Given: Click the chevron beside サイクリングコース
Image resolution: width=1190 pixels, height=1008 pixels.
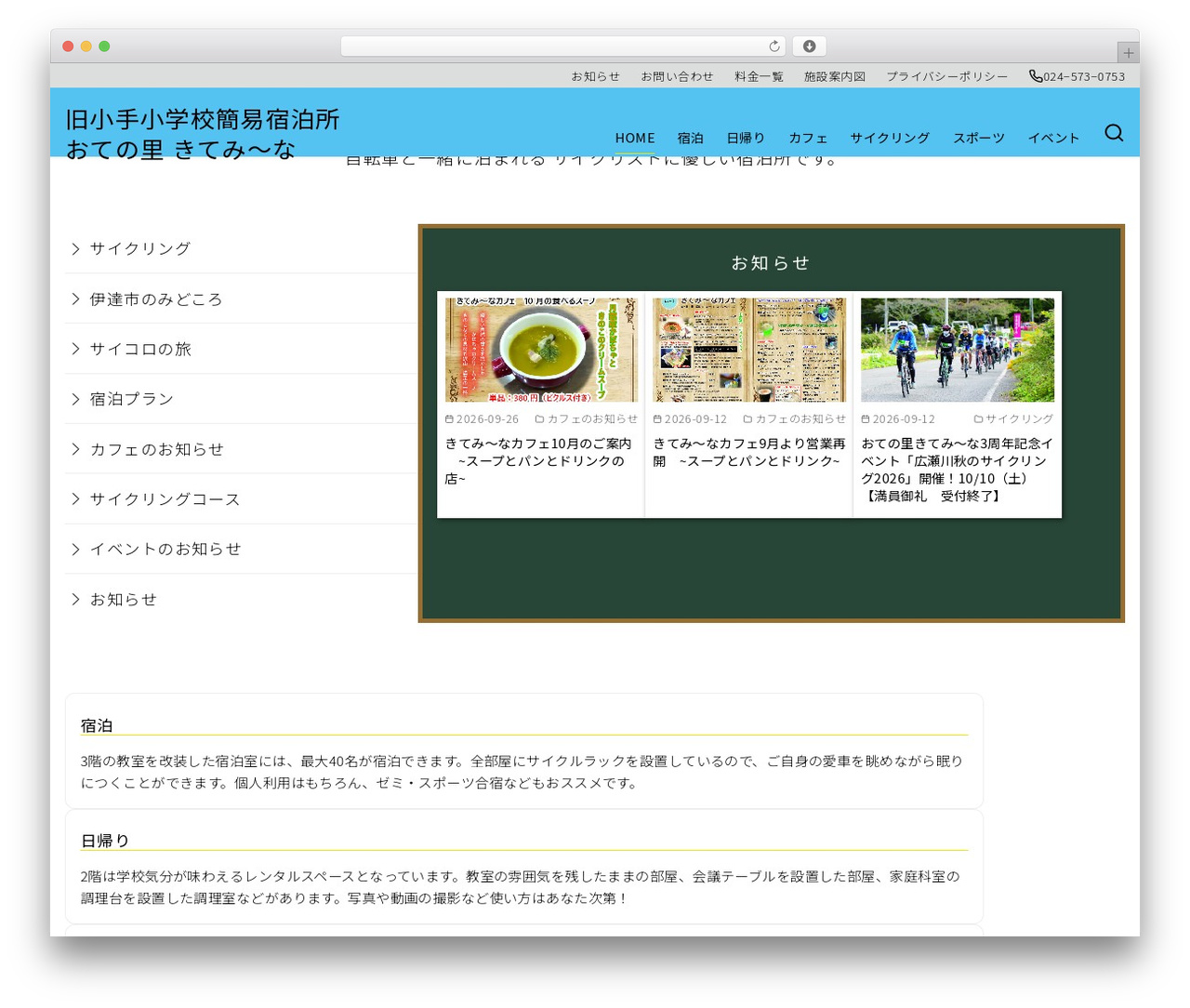Looking at the screenshot, I should click(x=76, y=499).
